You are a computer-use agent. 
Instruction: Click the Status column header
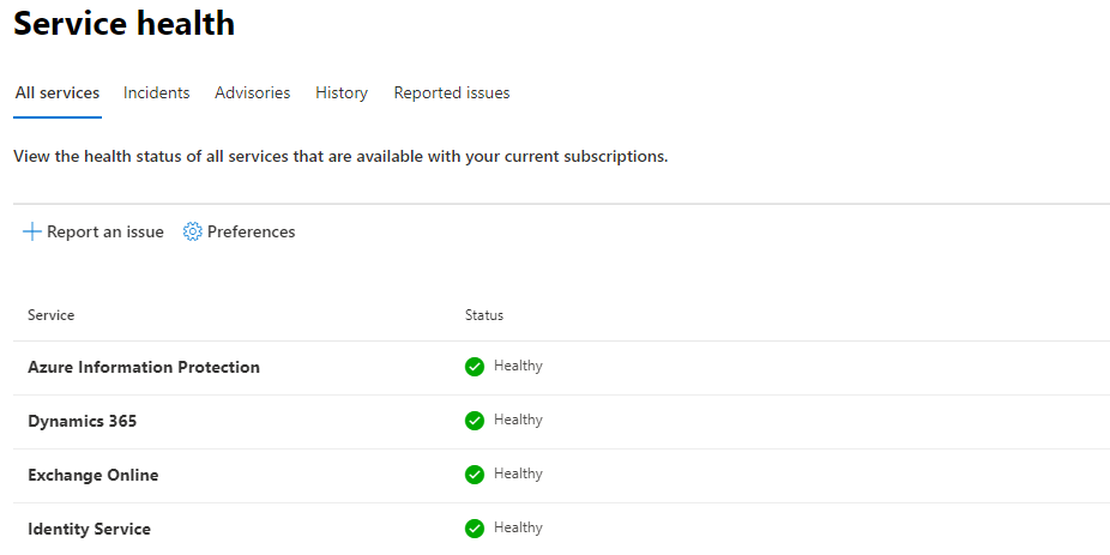484,315
